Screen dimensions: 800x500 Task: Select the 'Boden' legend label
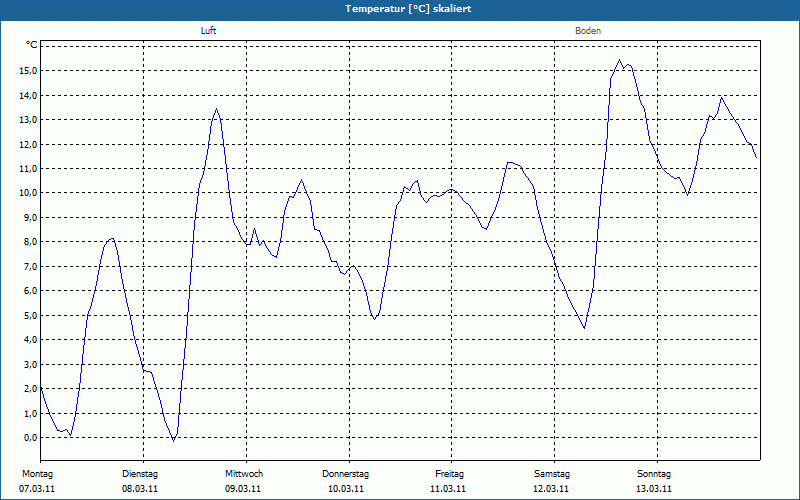588,31
